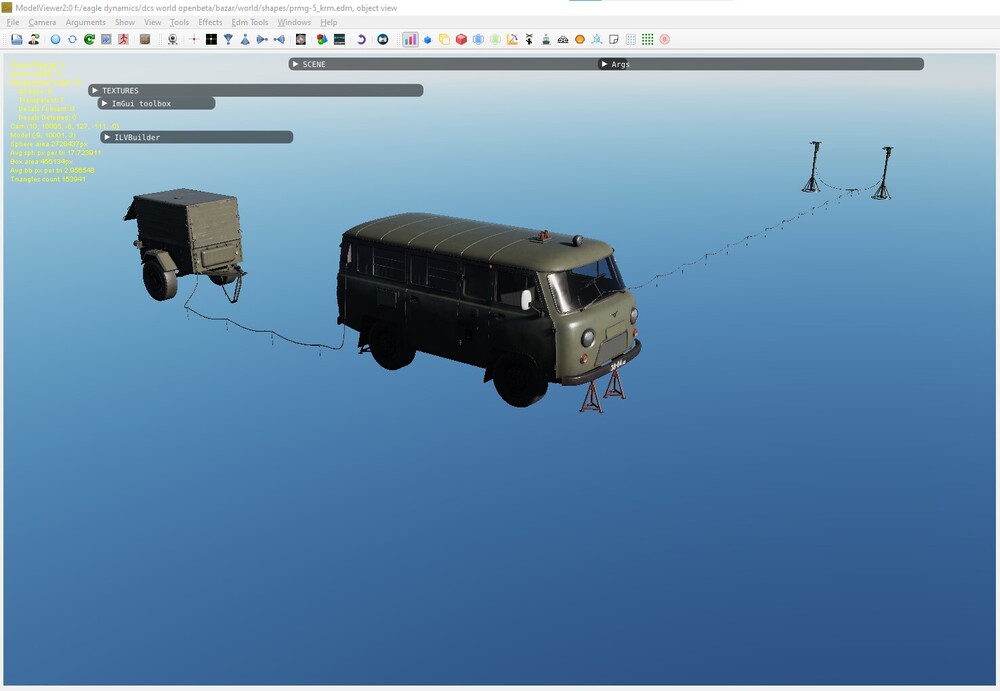Click the right-pointing blue cone view icon
Image resolution: width=1000 pixels, height=691 pixels.
pyautogui.click(x=262, y=40)
